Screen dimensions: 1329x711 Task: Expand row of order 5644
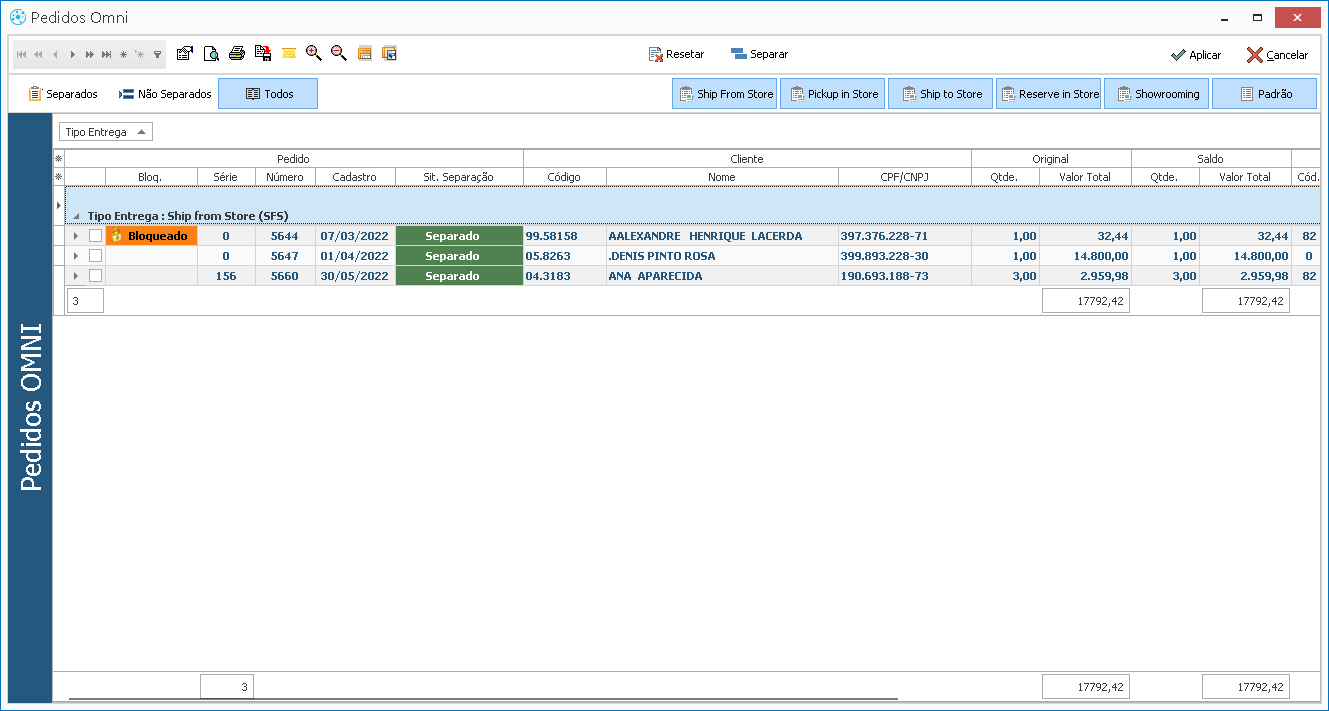[x=75, y=236]
